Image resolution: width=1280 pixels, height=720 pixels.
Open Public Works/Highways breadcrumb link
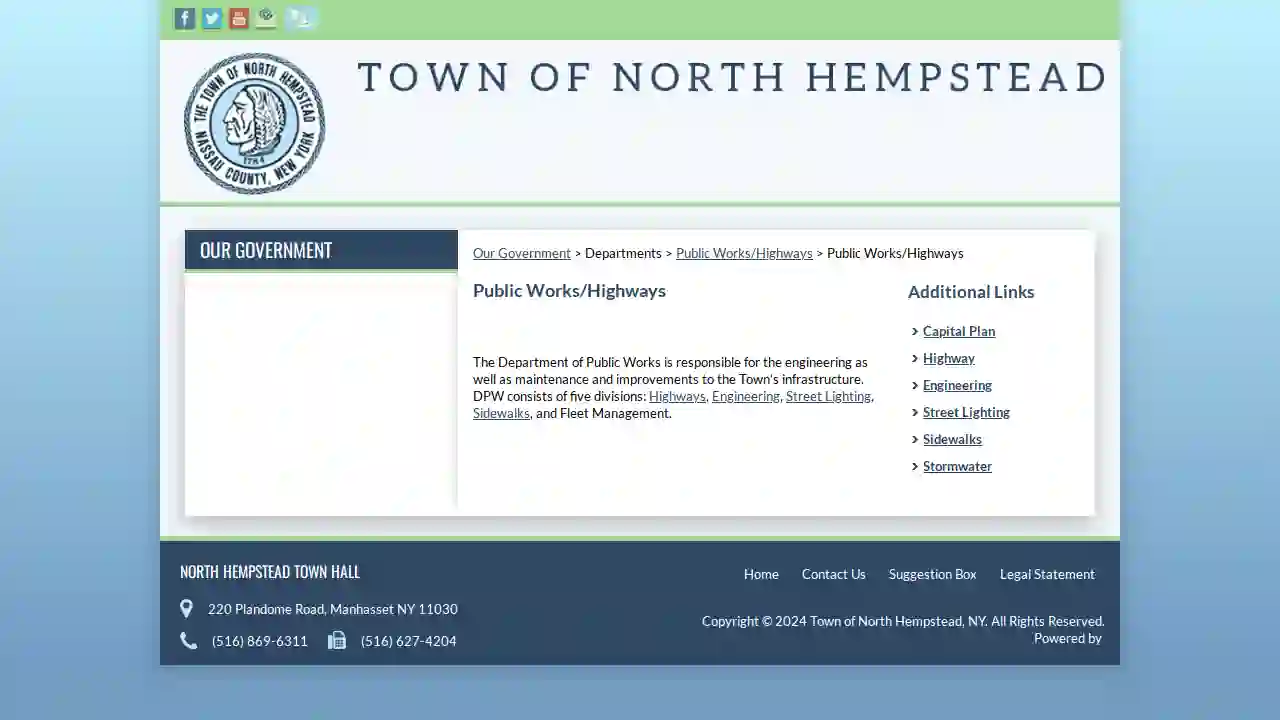744,253
